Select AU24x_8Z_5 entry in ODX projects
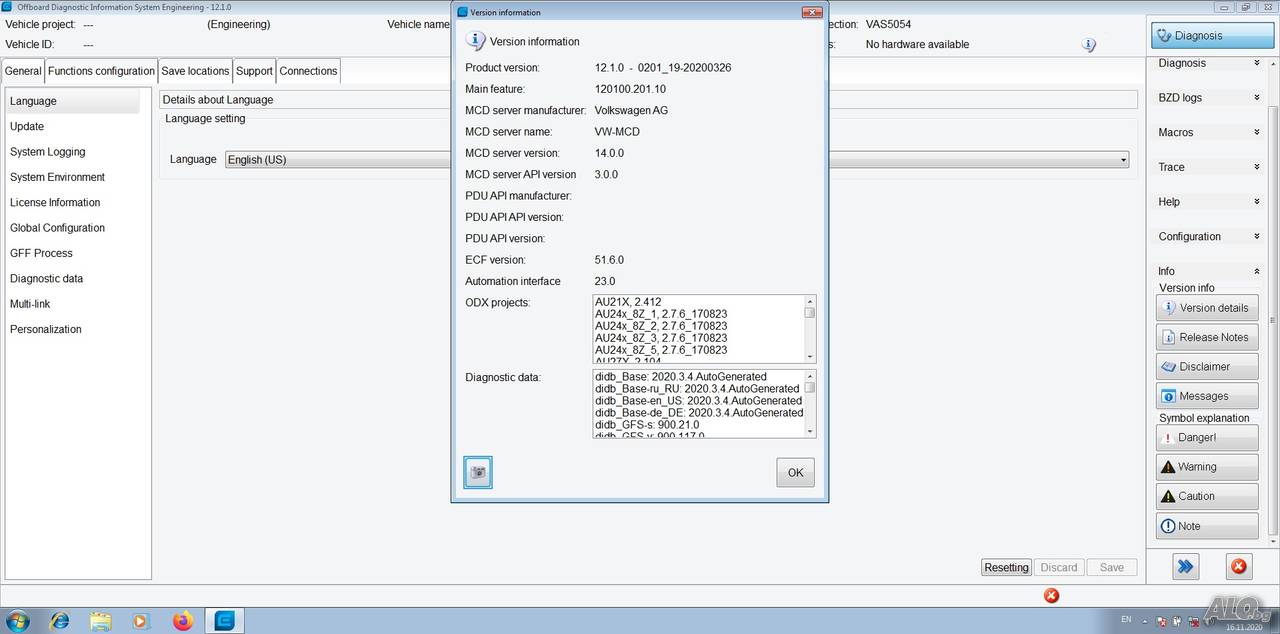 pos(661,350)
